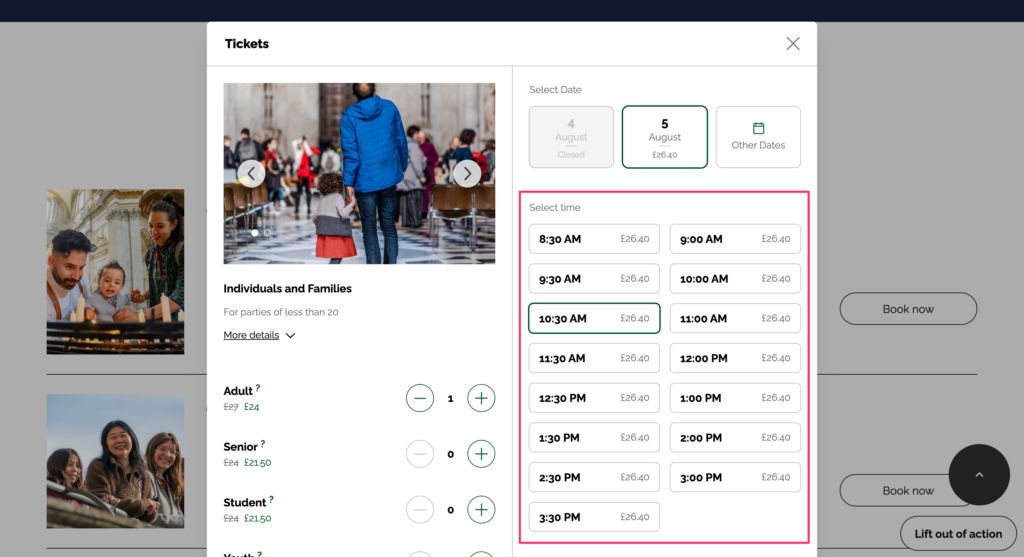Screen dimensions: 1024x557
Task: Click Adult discounted price £24
Action: (x=251, y=407)
